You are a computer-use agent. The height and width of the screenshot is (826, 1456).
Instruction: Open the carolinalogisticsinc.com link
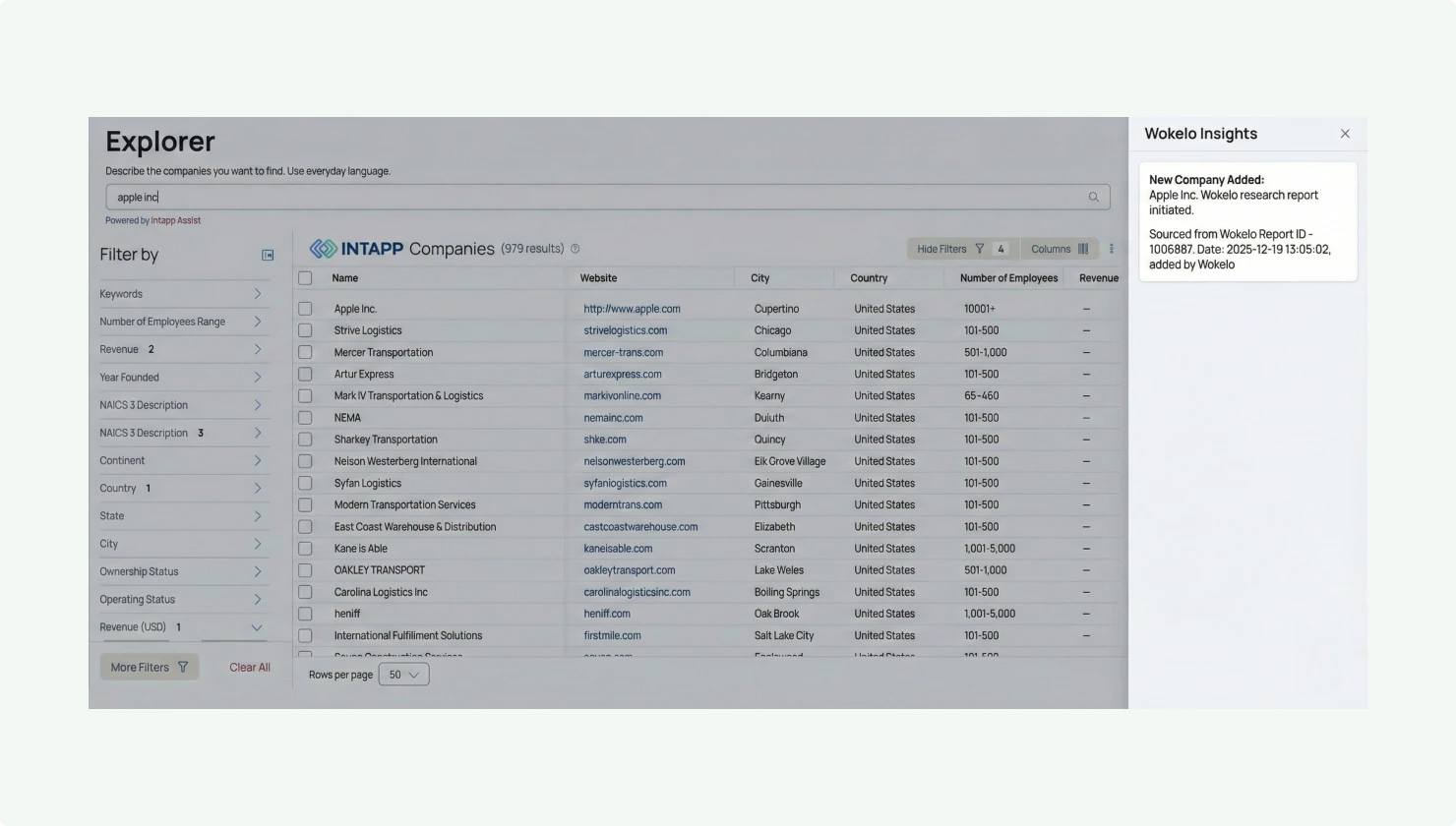click(637, 592)
